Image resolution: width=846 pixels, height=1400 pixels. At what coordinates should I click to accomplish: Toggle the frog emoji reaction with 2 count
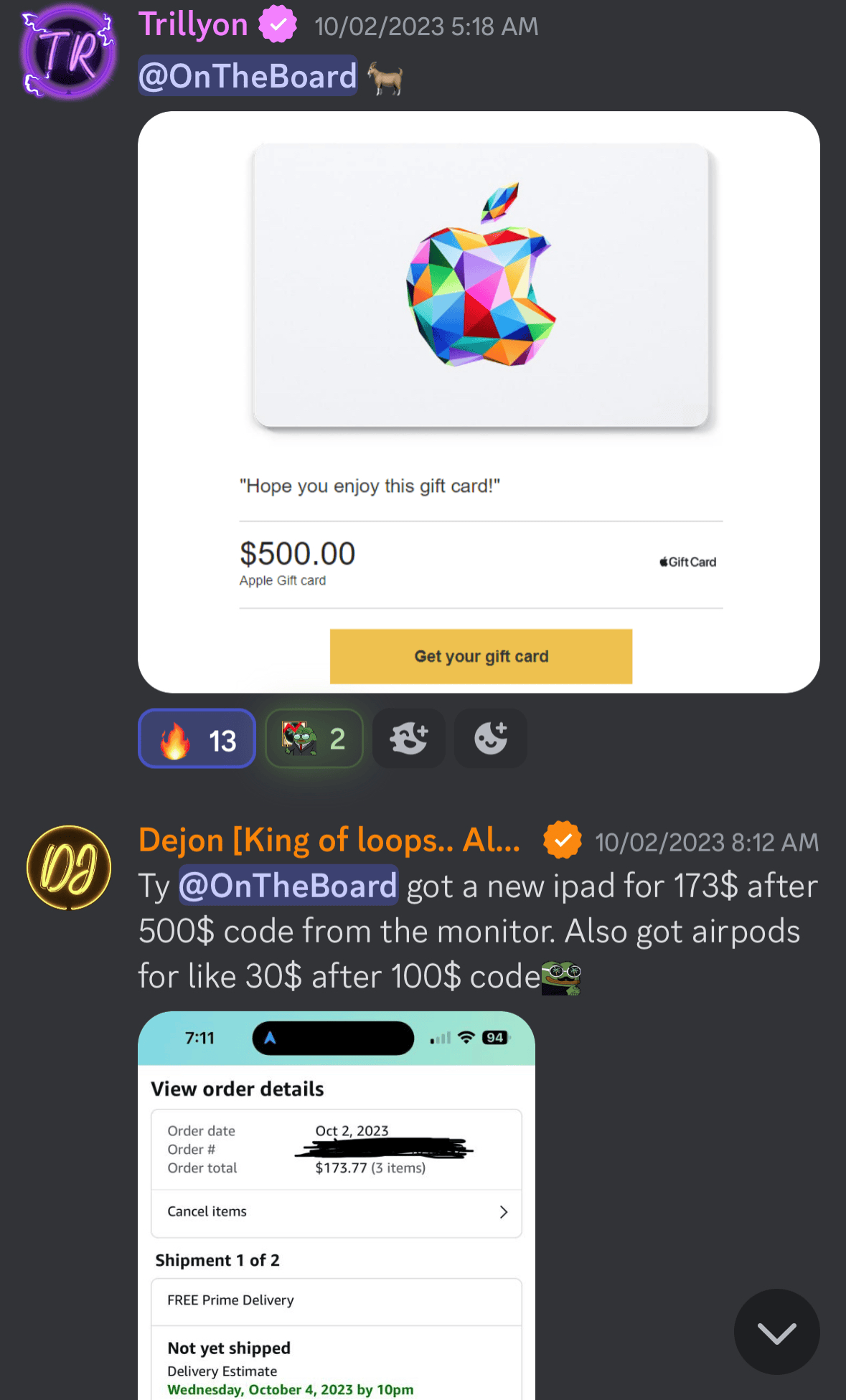(314, 739)
